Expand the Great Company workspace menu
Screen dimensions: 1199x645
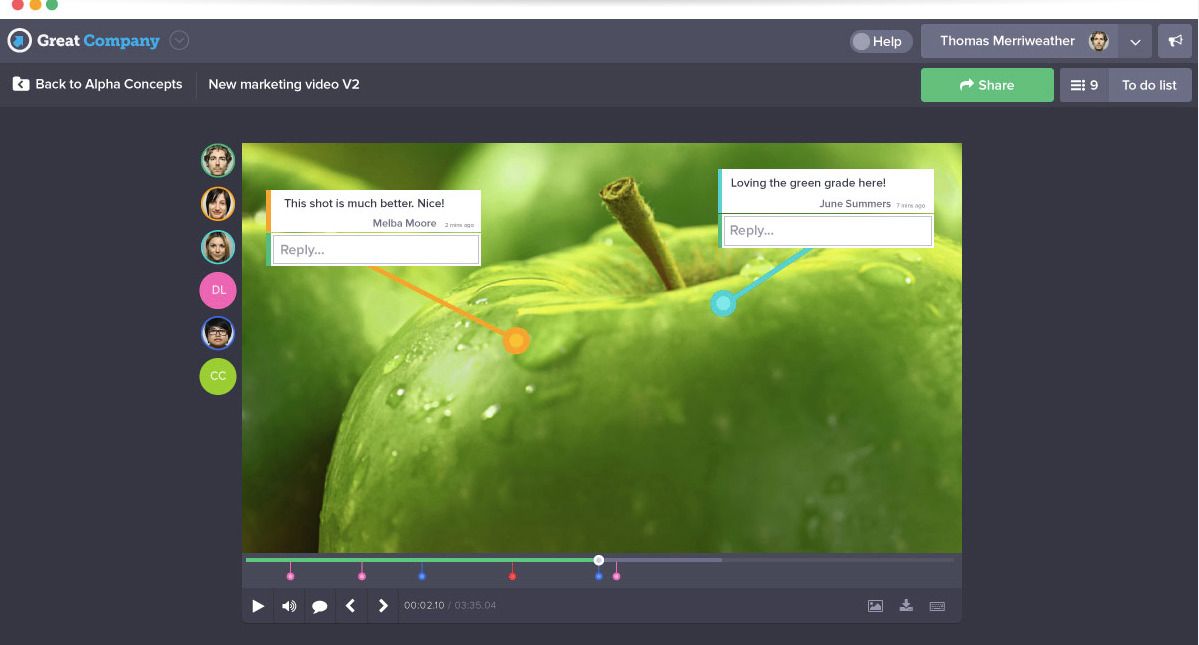178,40
